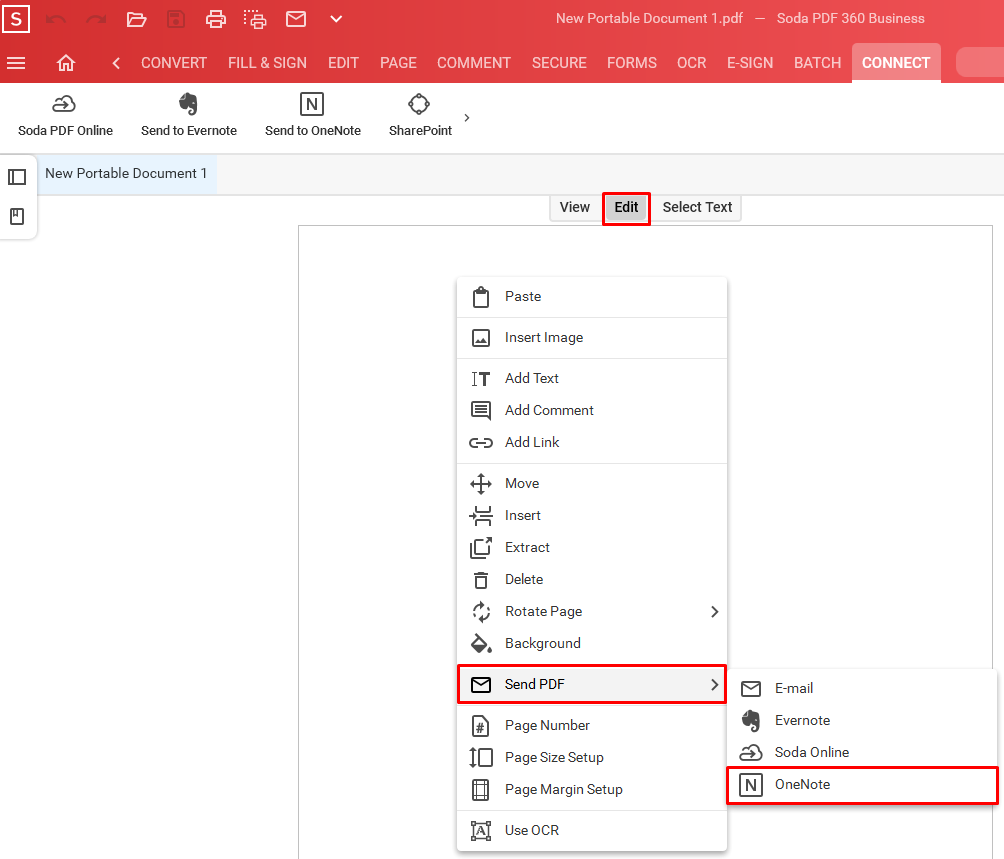Choose Extract from context menu
This screenshot has height=859, width=1004.
click(x=592, y=548)
